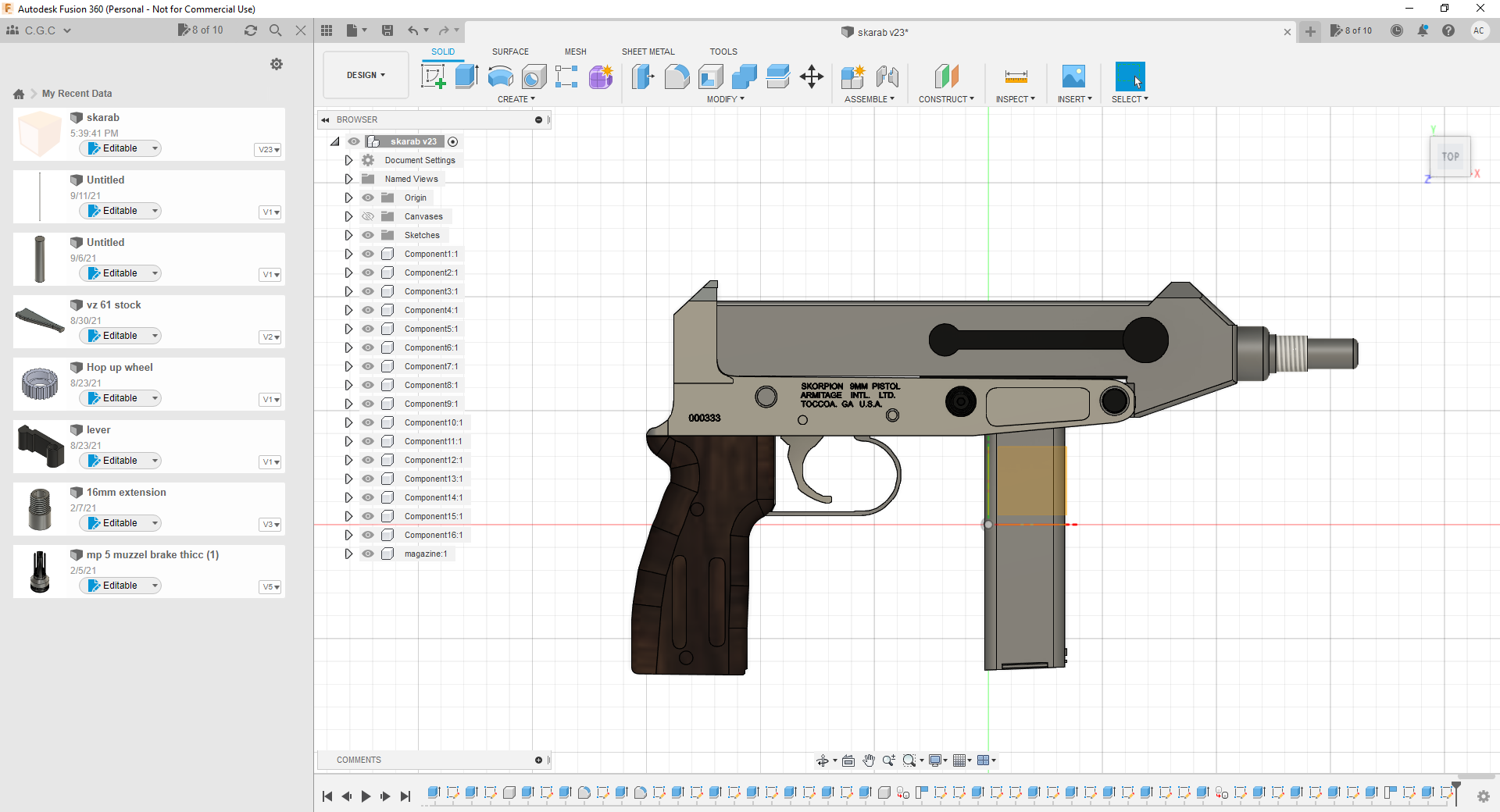The height and width of the screenshot is (812, 1500).
Task: Open the Create Form tool
Action: [600, 77]
